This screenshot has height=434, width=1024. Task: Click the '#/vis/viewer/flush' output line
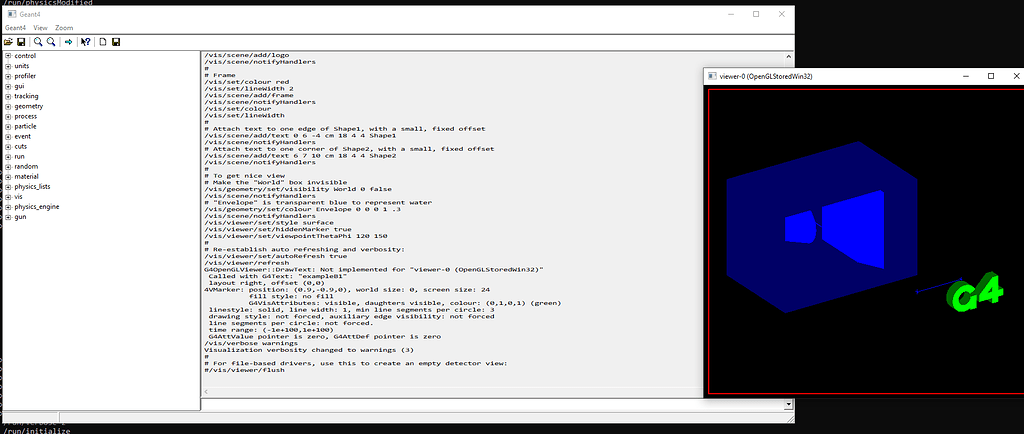click(x=244, y=370)
